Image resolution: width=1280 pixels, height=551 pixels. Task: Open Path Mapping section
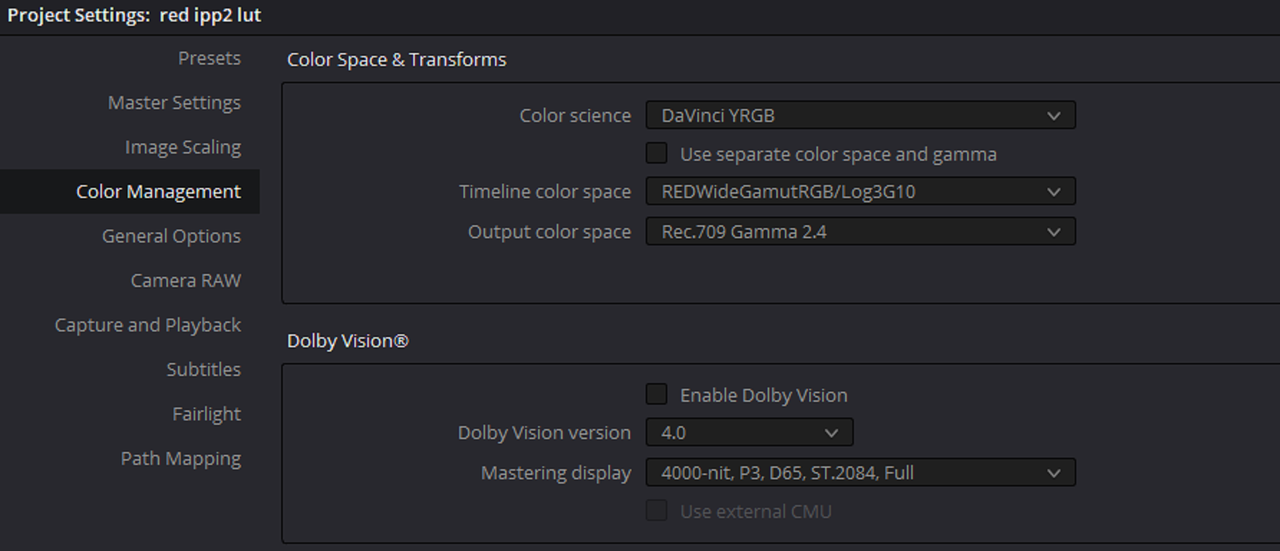181,458
